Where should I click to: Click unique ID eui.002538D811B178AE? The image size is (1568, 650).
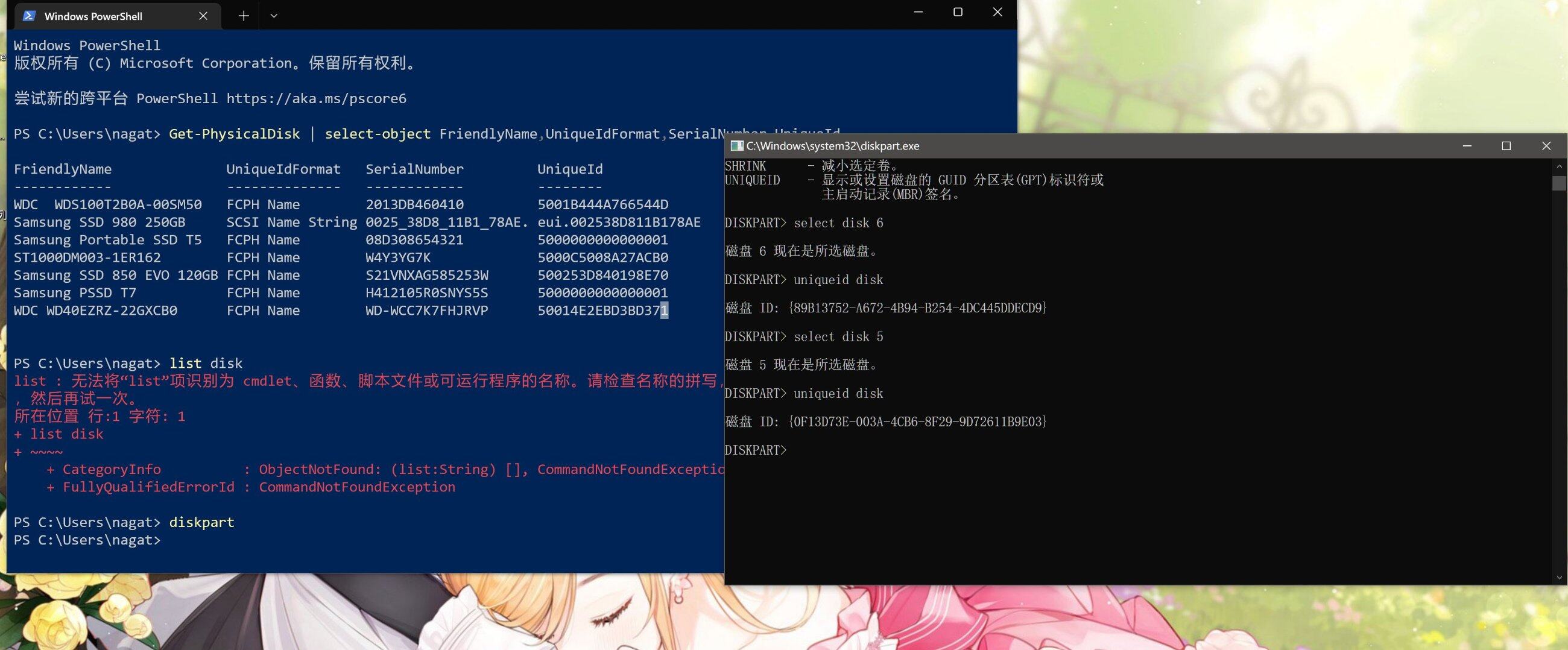(x=619, y=222)
